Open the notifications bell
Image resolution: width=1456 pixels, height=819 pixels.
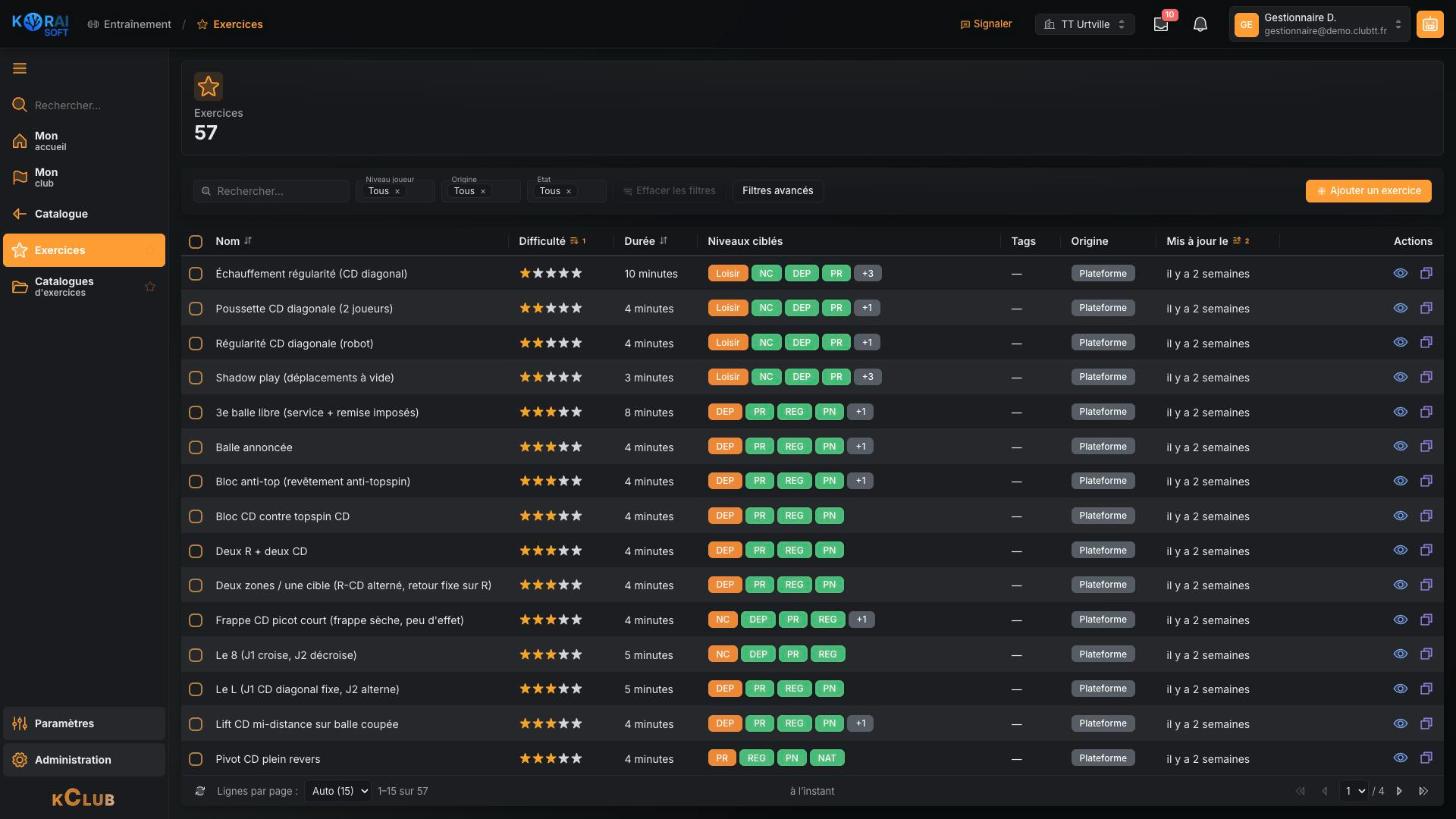1200,24
